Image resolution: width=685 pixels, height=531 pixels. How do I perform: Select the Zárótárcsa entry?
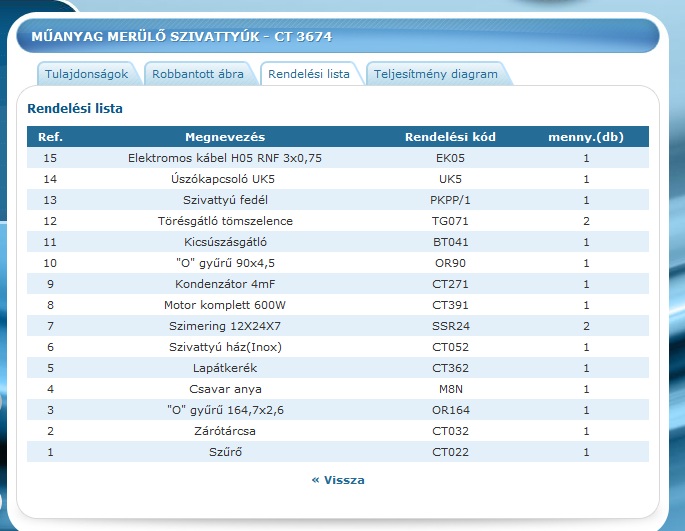click(x=225, y=431)
